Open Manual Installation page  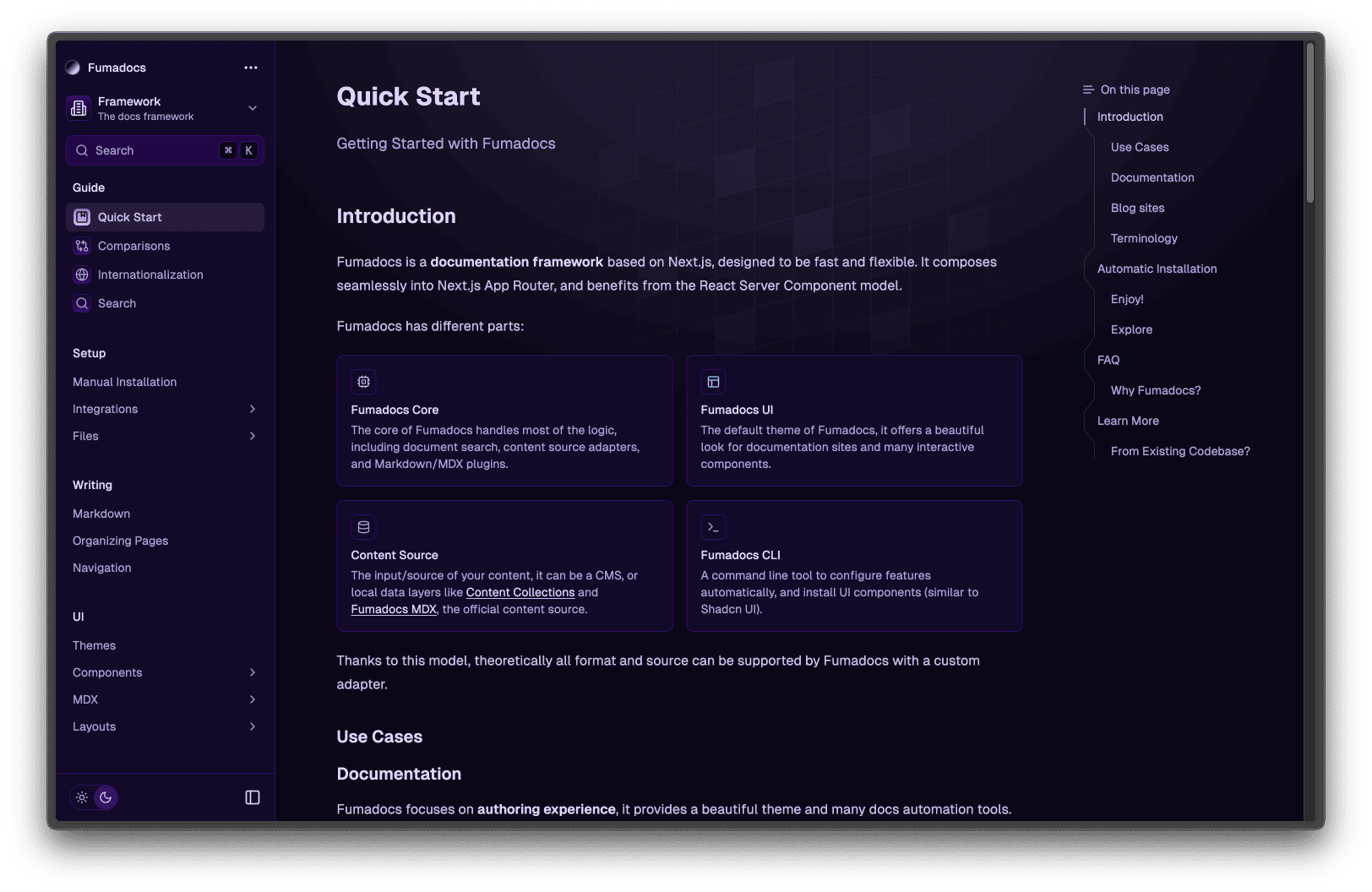tap(125, 382)
